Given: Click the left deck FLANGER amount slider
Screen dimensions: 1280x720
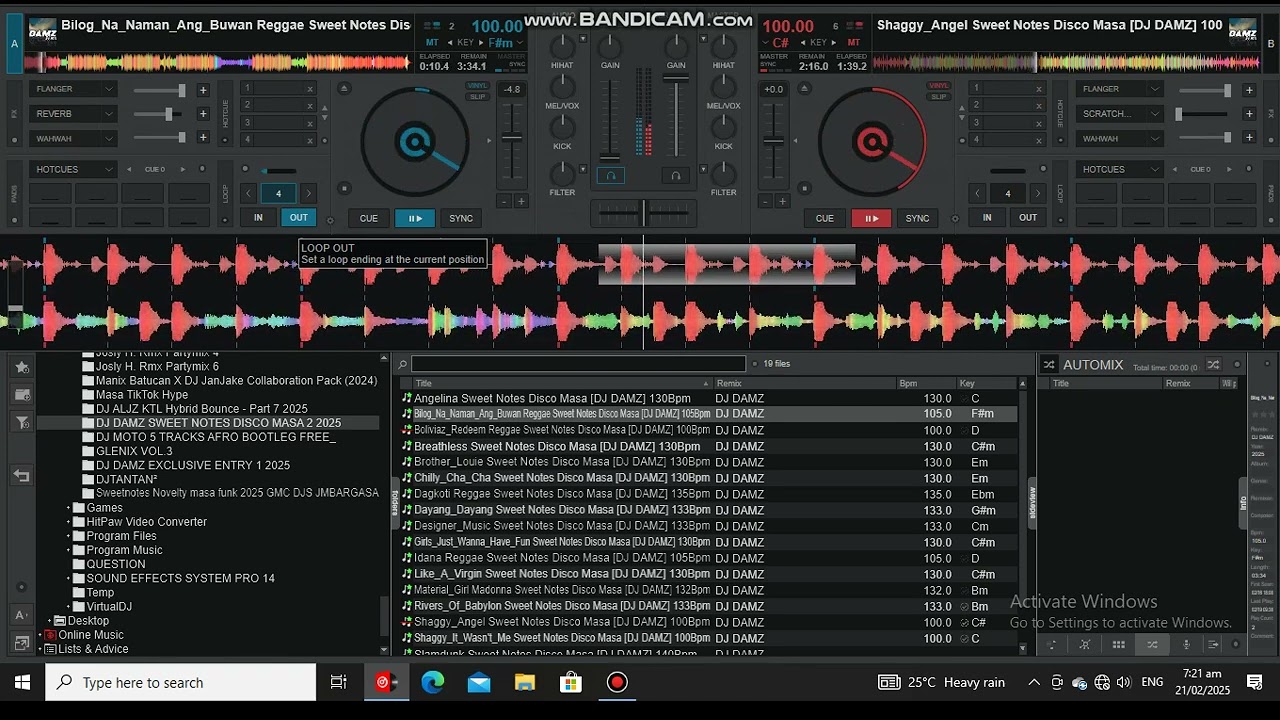Looking at the screenshot, I should 162,90.
